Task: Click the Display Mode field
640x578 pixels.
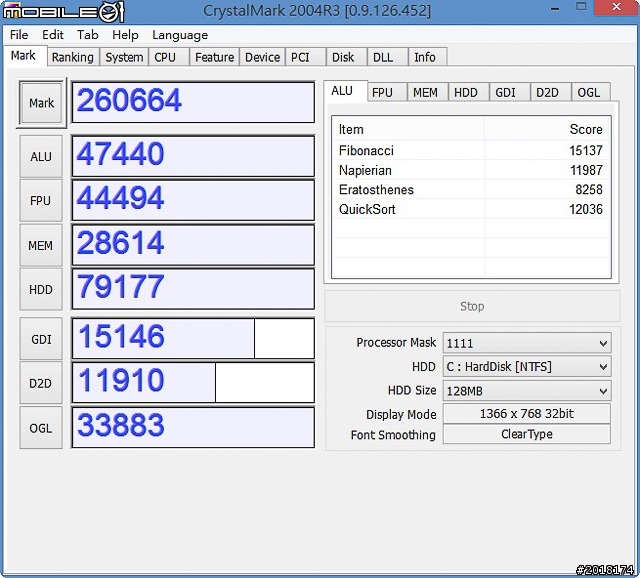Action: pyautogui.click(x=527, y=413)
